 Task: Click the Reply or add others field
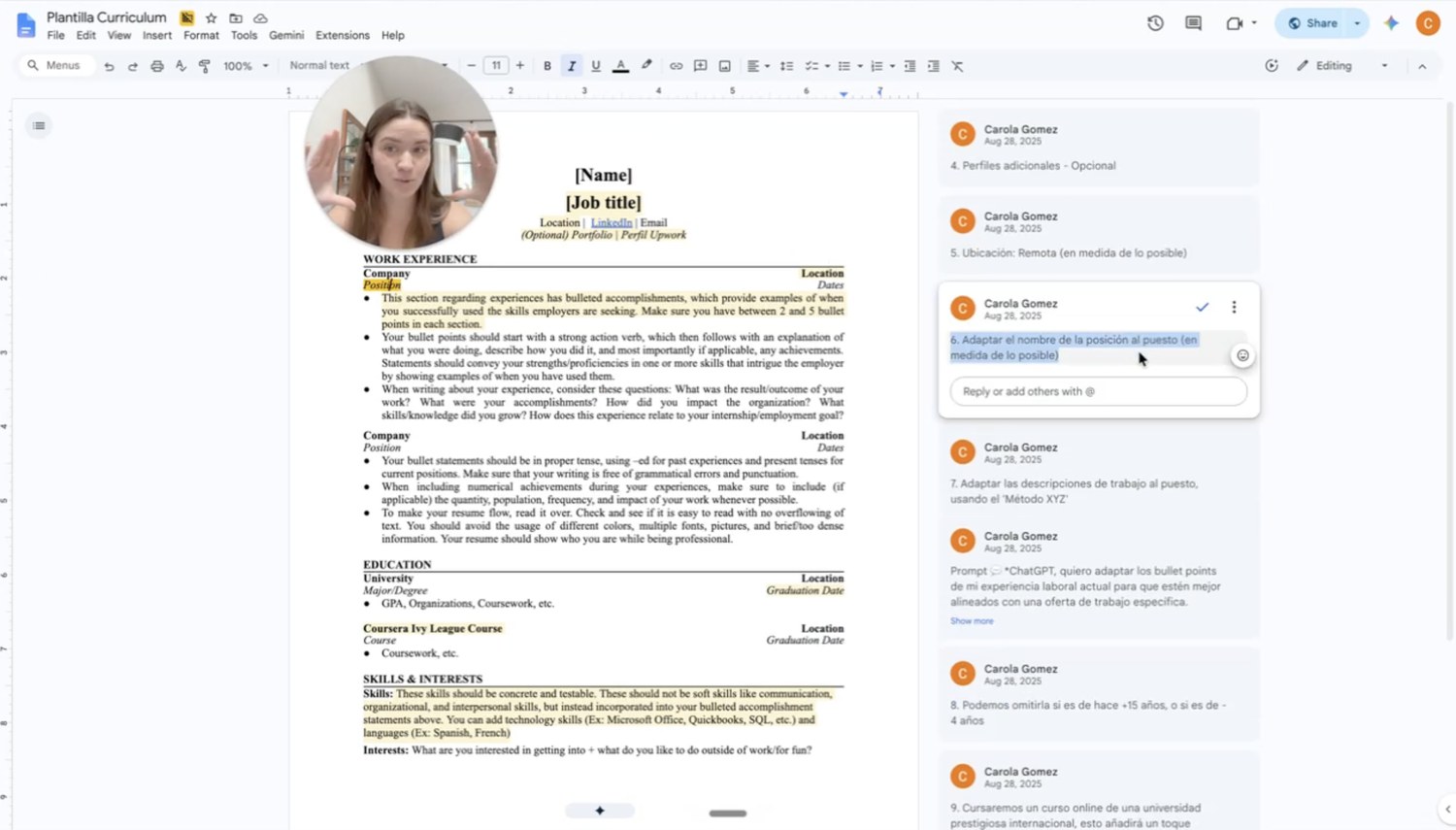(x=1098, y=391)
